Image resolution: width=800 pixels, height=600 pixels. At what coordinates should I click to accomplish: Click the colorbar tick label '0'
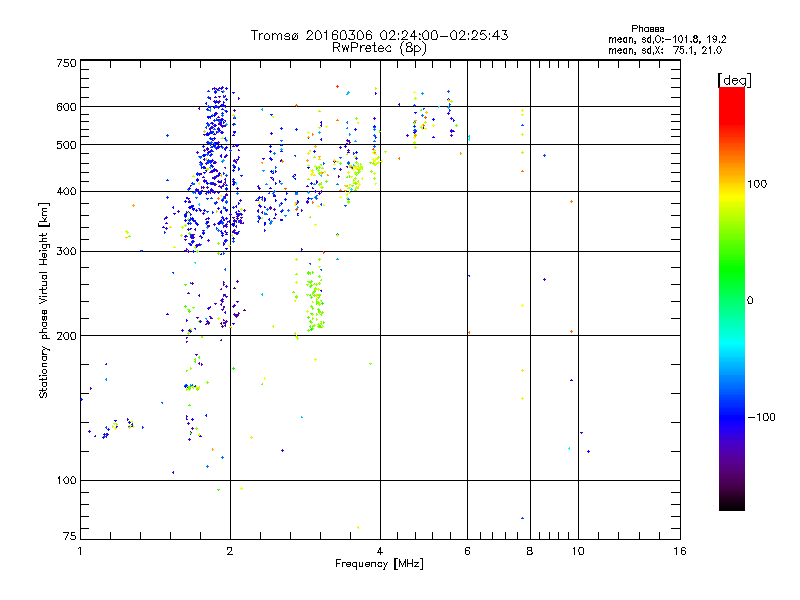(x=750, y=300)
